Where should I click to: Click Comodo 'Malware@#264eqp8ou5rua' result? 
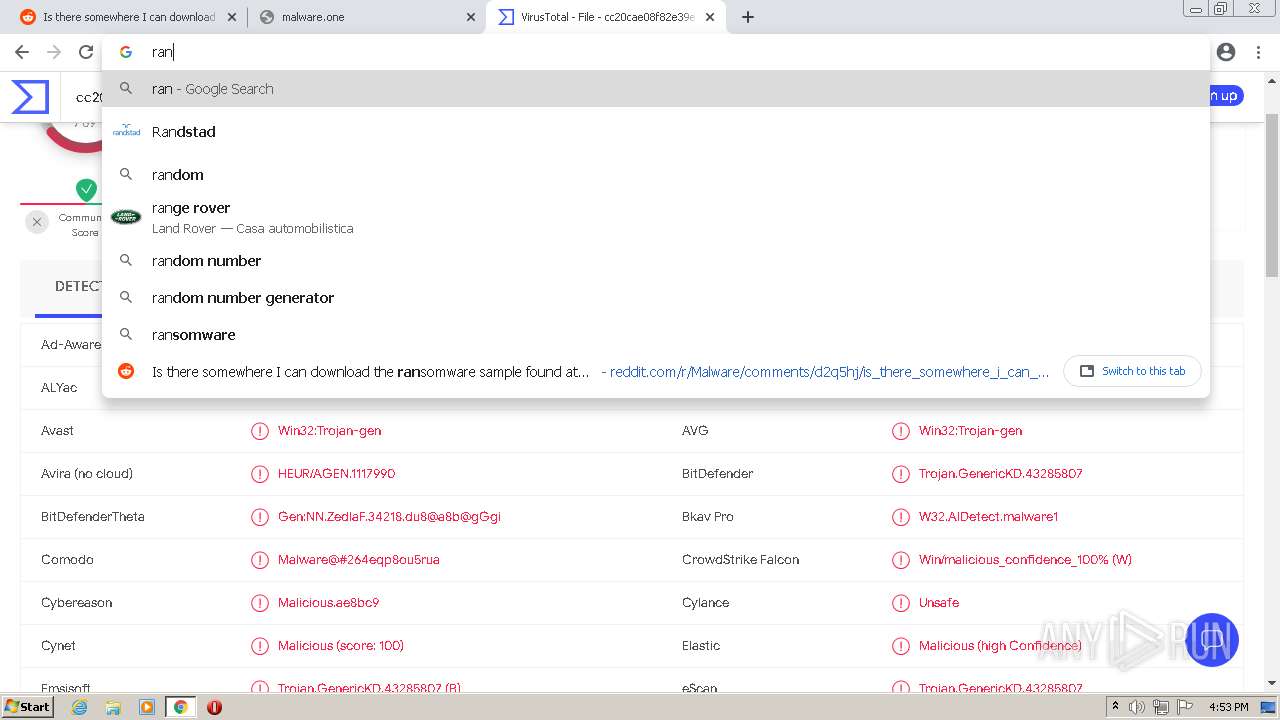click(358, 560)
